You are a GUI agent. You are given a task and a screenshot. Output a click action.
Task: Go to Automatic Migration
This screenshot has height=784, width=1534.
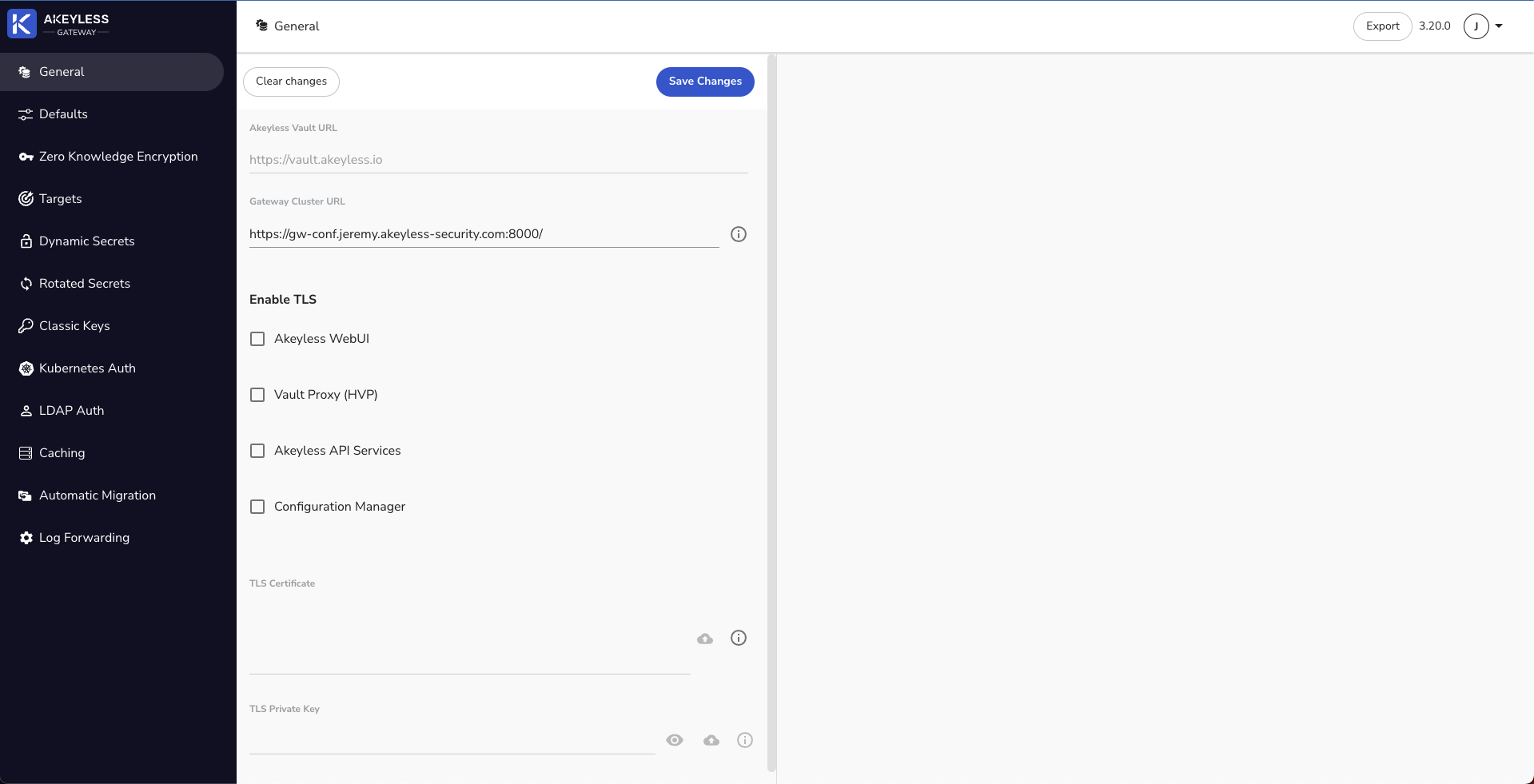tap(112, 495)
